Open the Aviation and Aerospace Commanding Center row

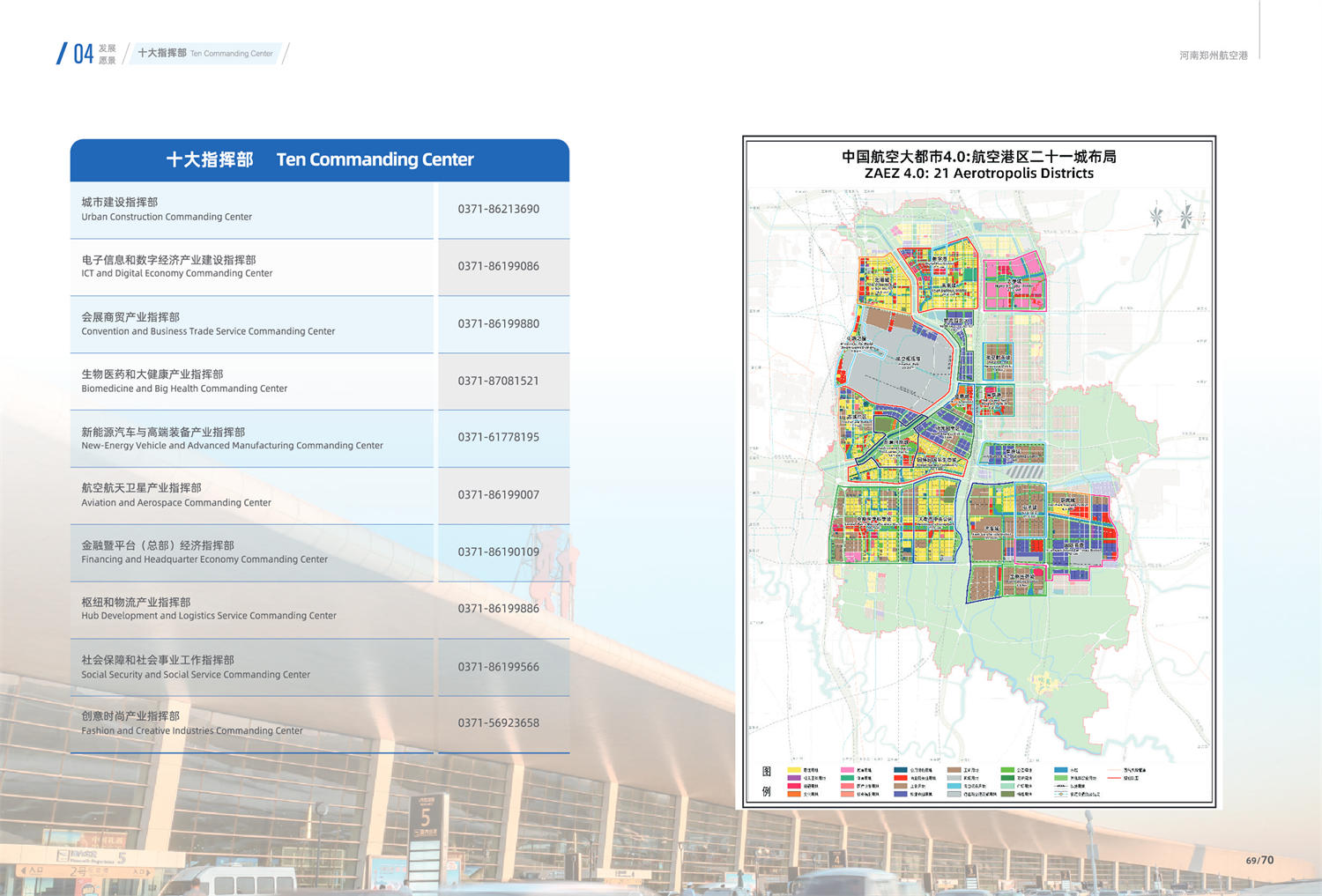[252, 495]
